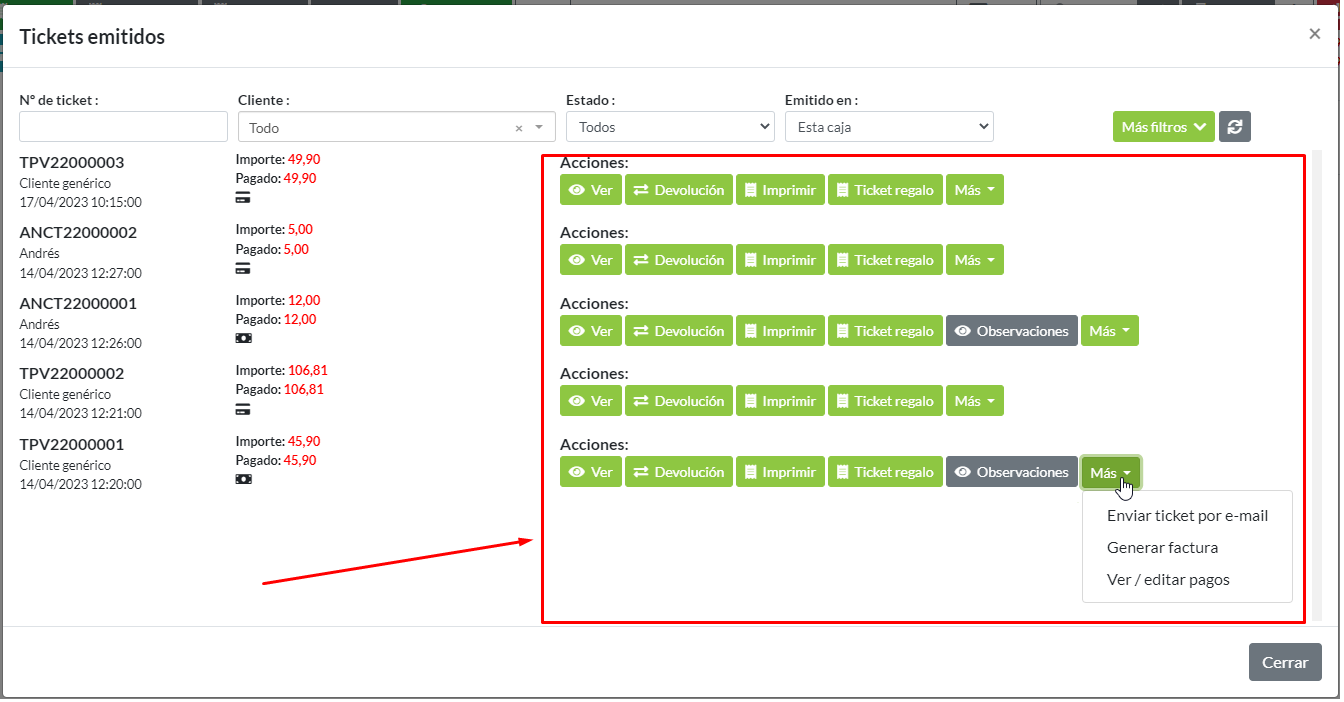
Task: Expand the Más filtros options
Action: coord(1163,127)
